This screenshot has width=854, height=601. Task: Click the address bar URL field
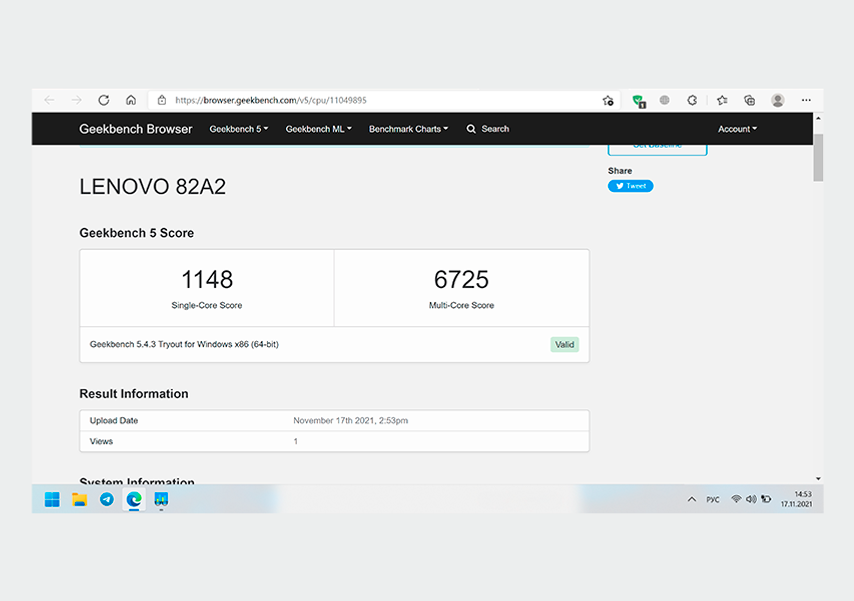[x=384, y=100]
